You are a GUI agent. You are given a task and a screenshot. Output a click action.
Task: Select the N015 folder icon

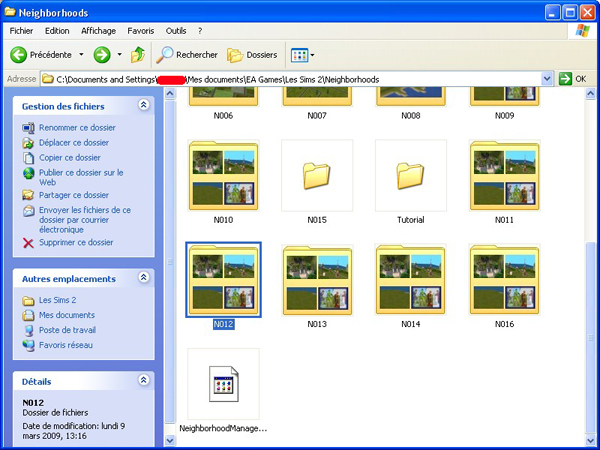click(x=317, y=176)
